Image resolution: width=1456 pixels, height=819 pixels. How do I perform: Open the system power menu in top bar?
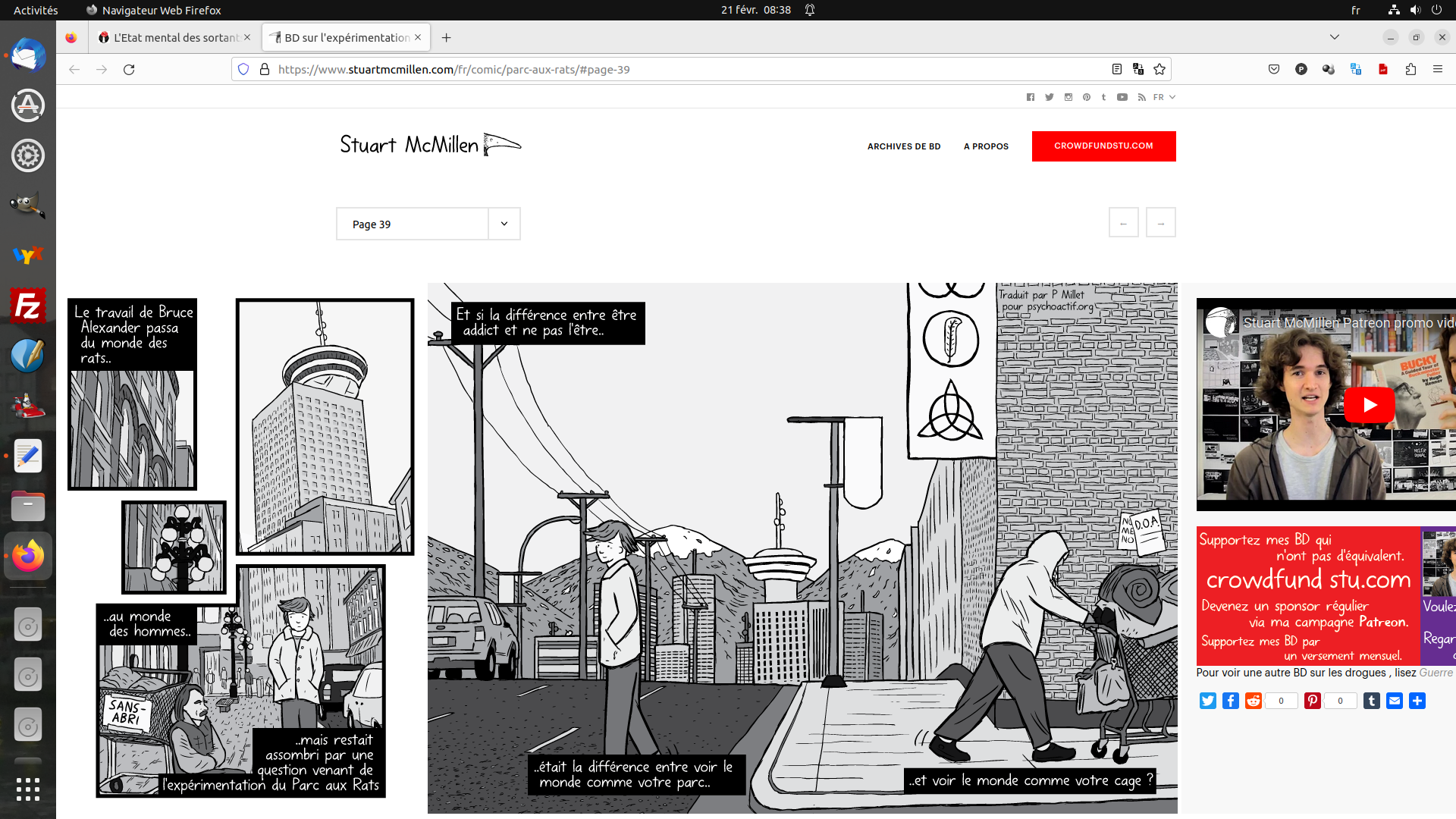[1436, 10]
